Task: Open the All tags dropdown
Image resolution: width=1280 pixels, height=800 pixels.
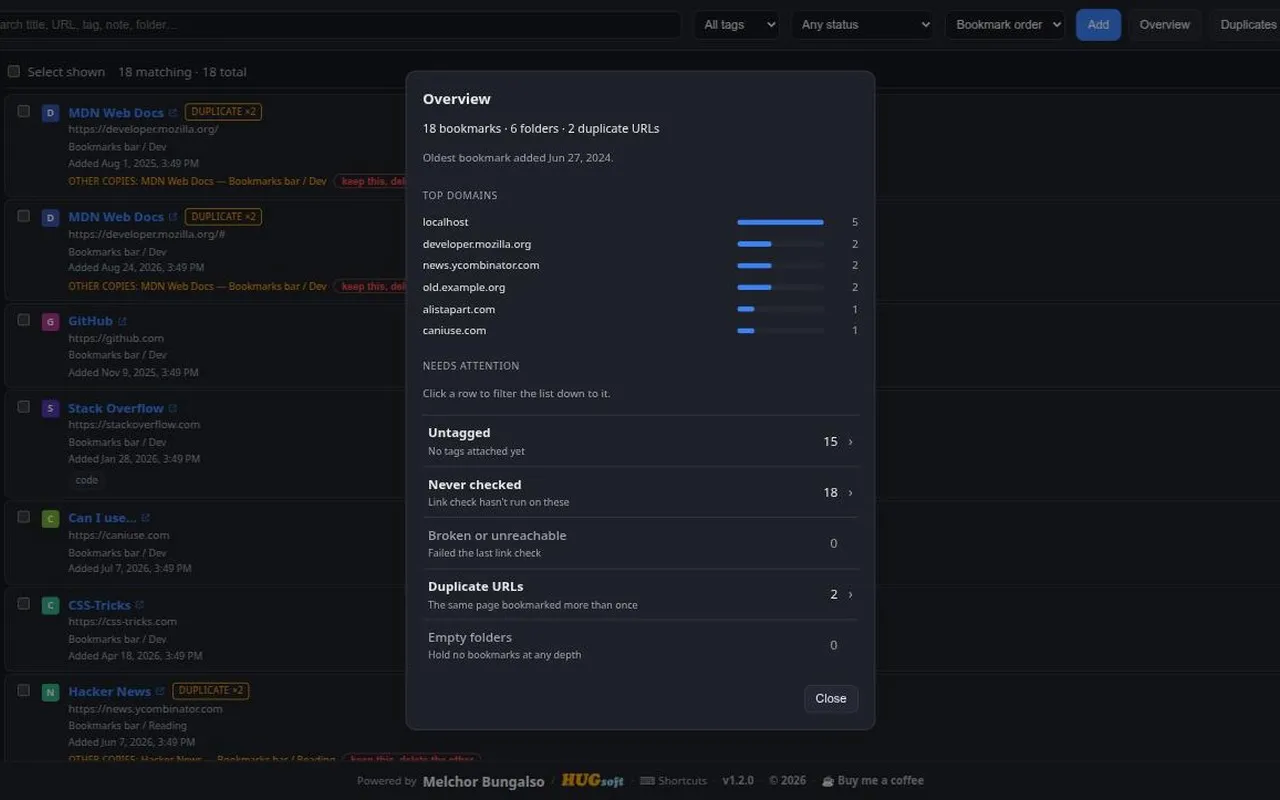Action: click(x=736, y=25)
